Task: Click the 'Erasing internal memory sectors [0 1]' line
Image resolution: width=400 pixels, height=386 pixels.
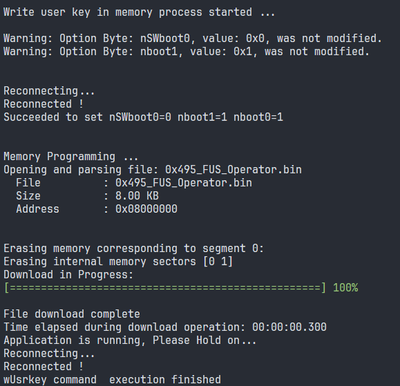Action: (118, 261)
